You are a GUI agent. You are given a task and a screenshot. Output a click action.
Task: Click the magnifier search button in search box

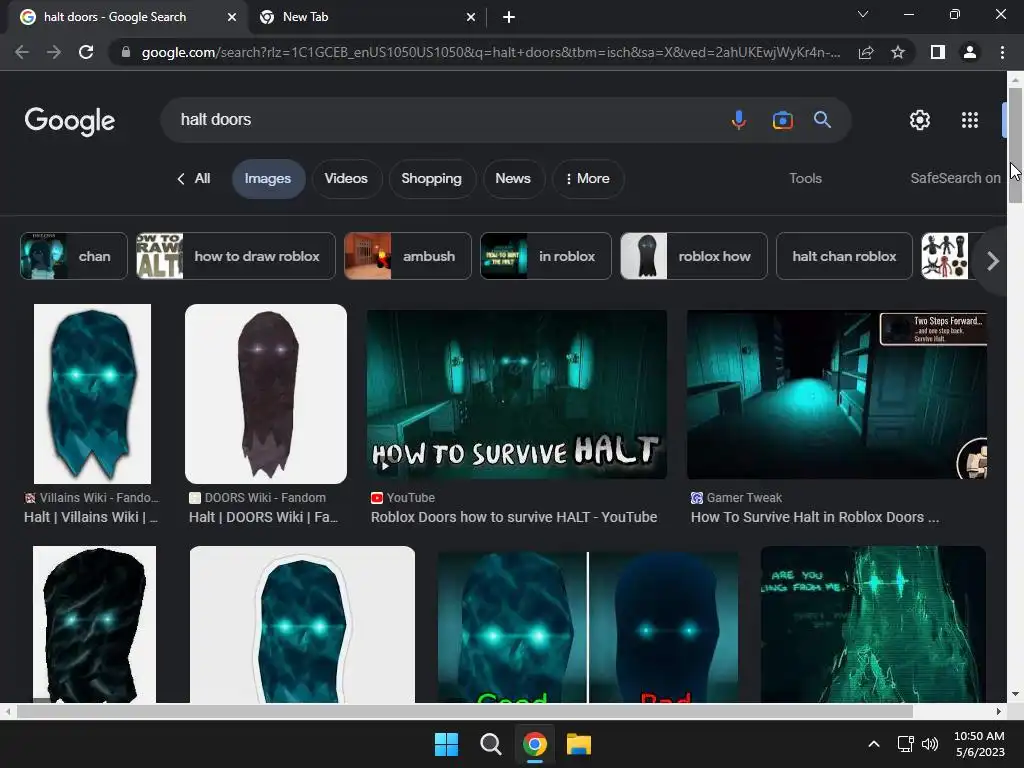click(x=822, y=120)
